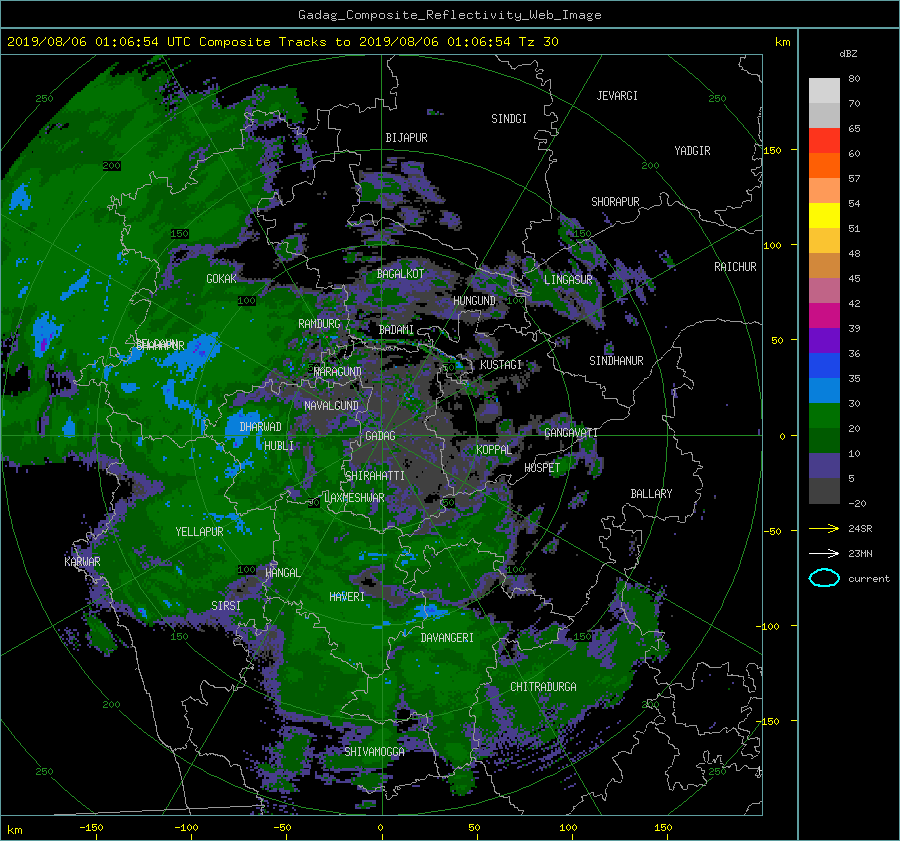The height and width of the screenshot is (841, 900).
Task: Click the CHITRADURGA city label
Action: coord(543,687)
